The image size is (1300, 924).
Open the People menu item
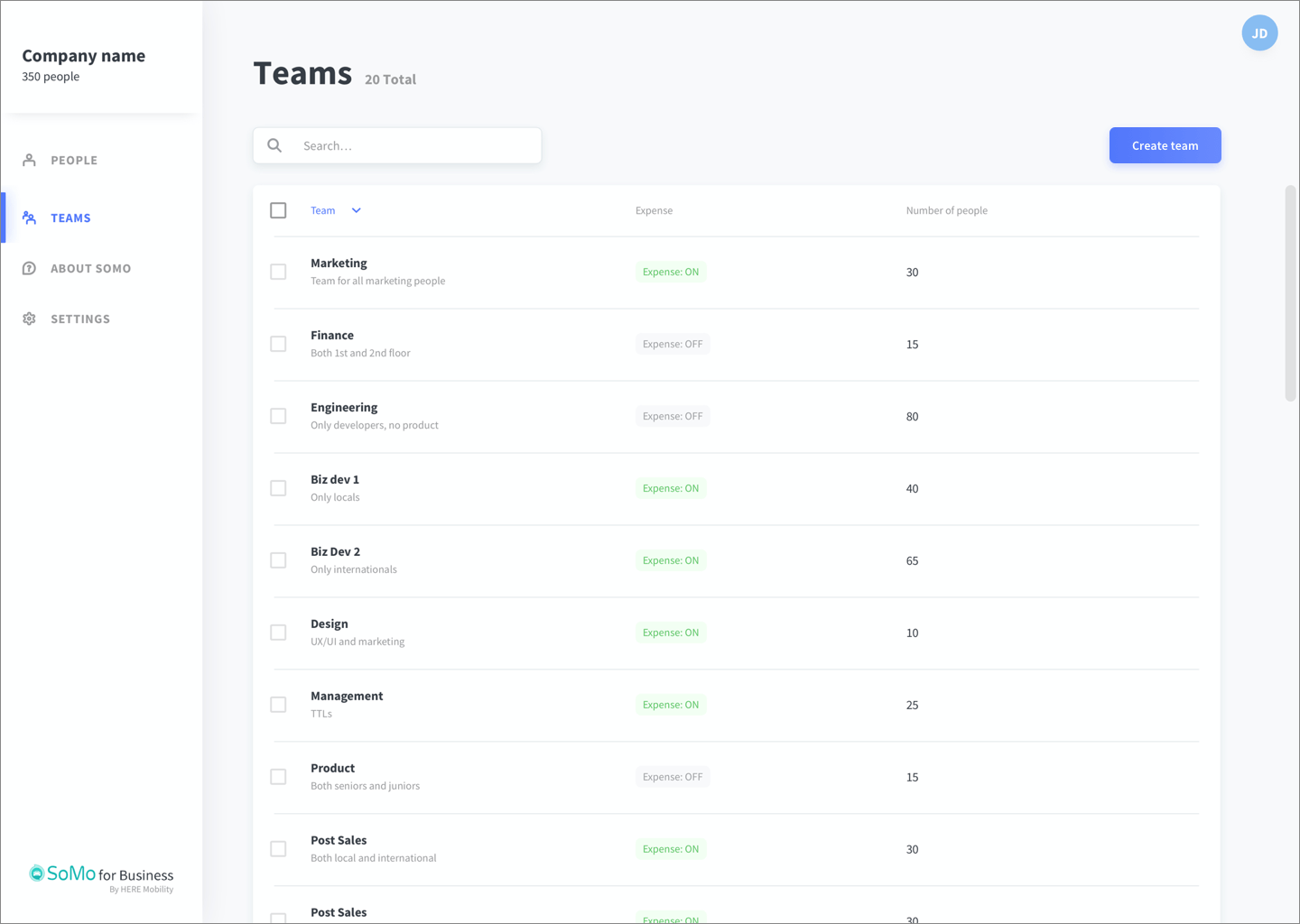(x=74, y=160)
